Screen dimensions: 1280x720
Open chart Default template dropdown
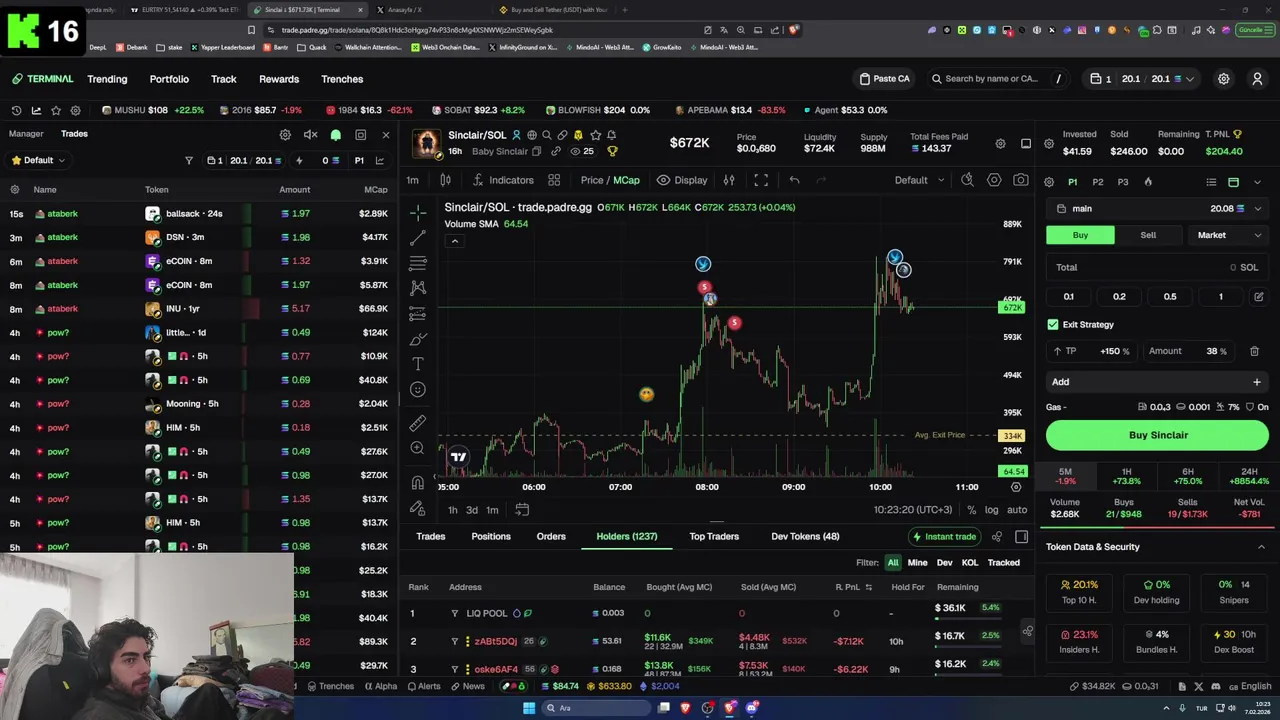coord(919,180)
